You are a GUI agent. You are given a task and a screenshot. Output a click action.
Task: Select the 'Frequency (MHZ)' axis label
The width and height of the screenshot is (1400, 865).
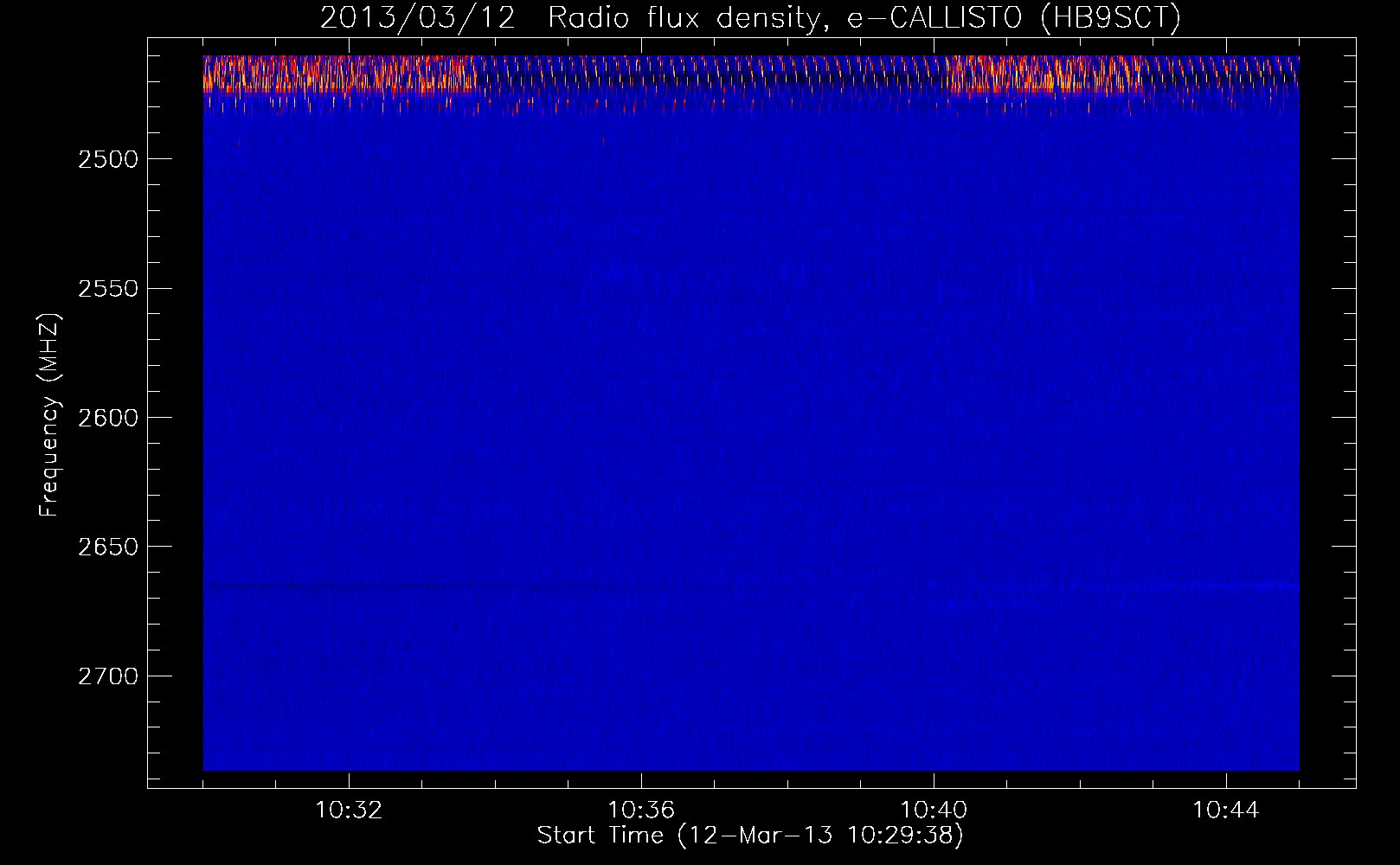pyautogui.click(x=49, y=415)
